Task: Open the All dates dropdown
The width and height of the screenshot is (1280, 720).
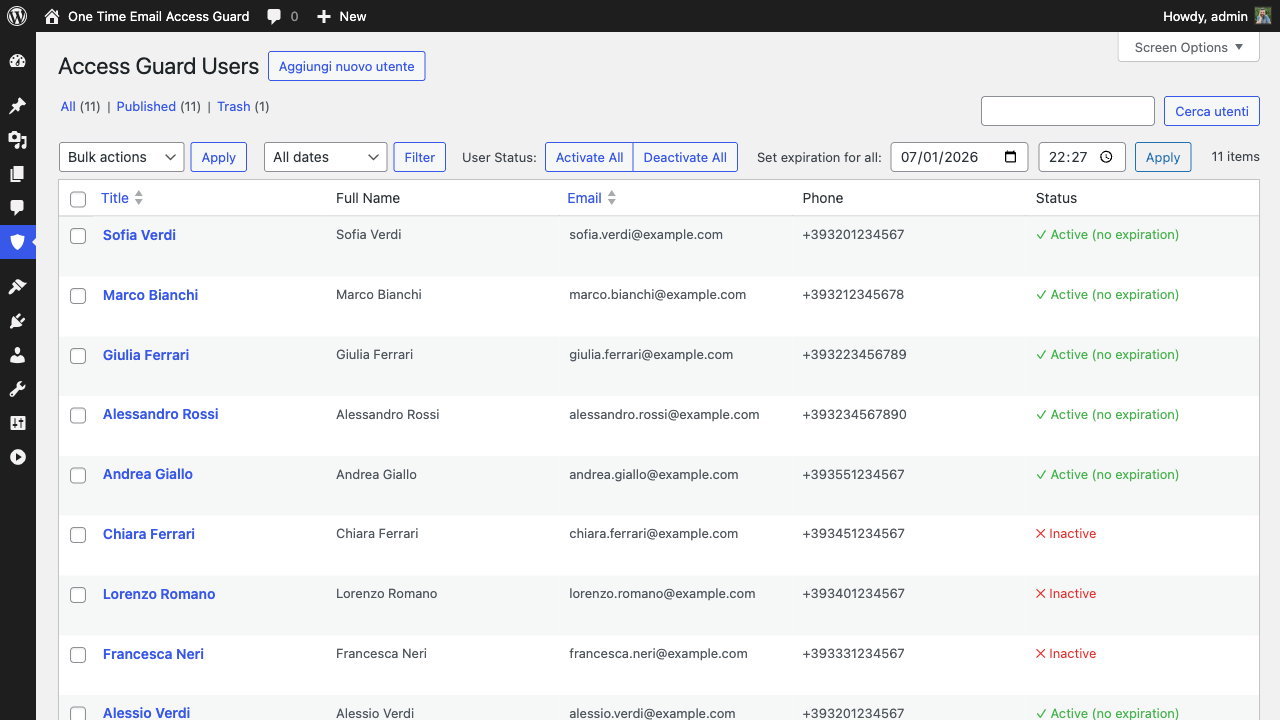Action: pos(325,157)
